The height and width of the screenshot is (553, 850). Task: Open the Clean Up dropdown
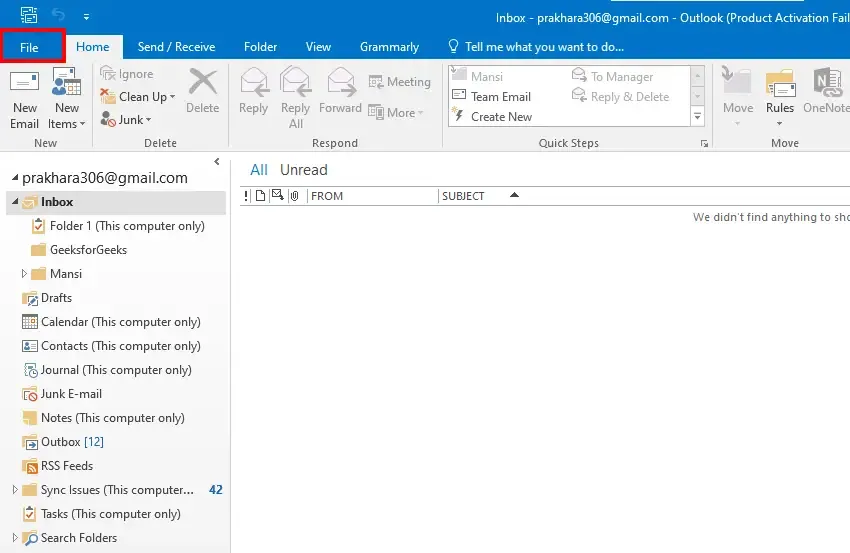point(138,97)
